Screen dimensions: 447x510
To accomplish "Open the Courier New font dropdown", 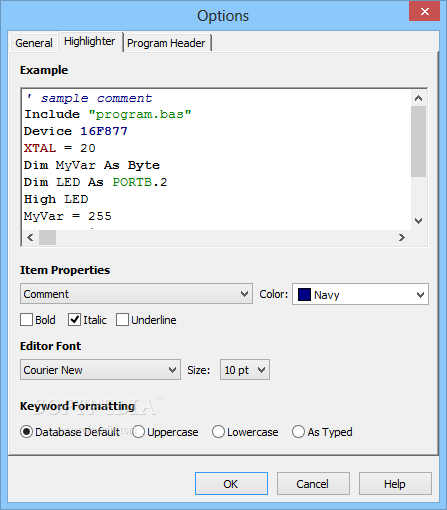I will pos(100,370).
